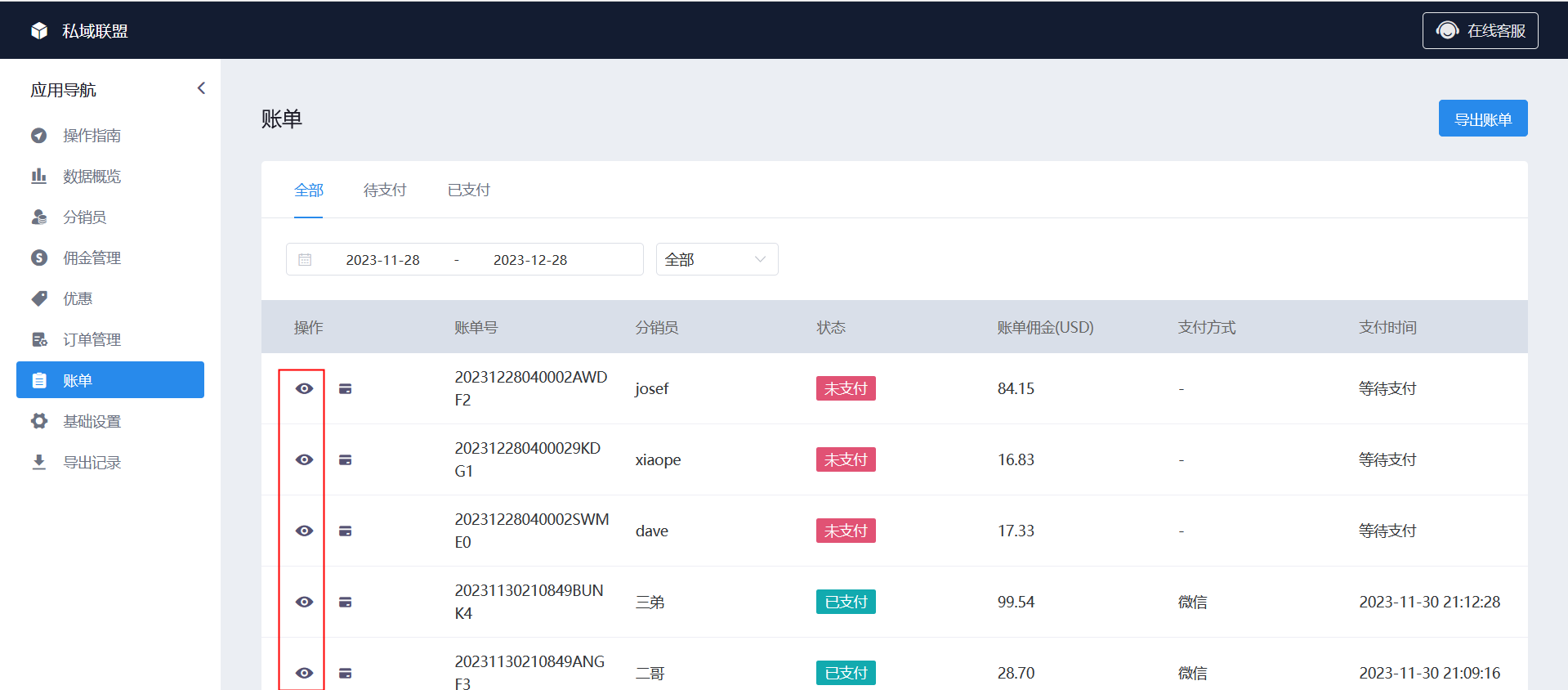1568x690 pixels.
Task: View bill details for 三弟 row
Action: tap(305, 602)
